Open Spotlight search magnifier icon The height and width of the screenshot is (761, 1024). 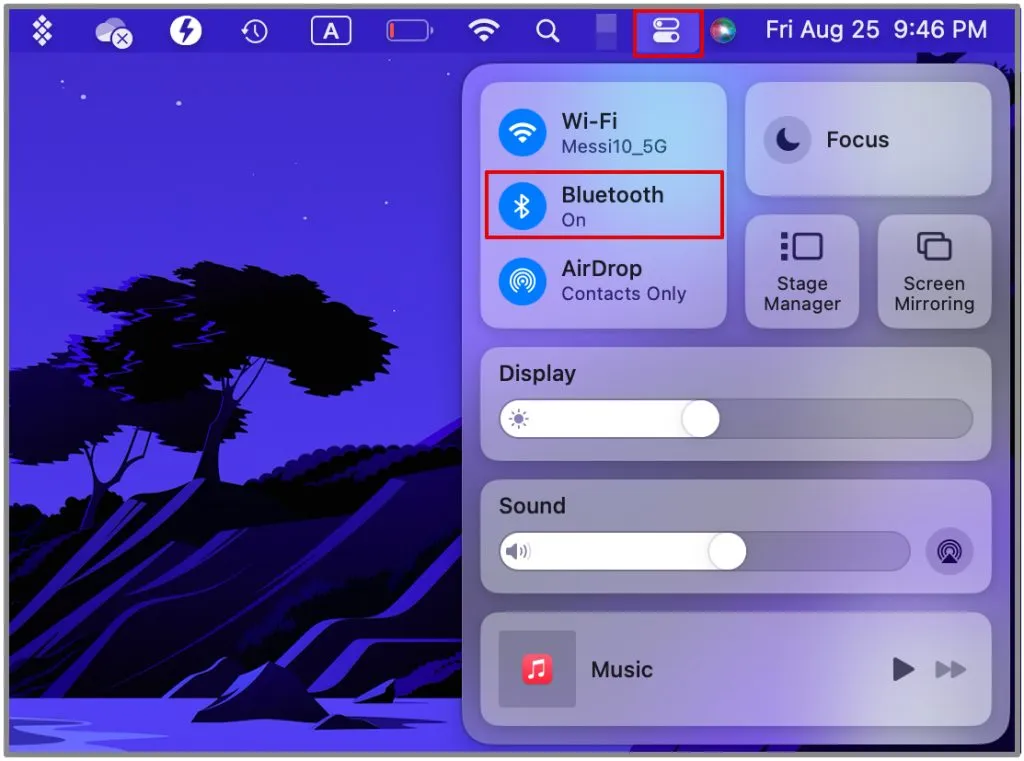(x=547, y=30)
